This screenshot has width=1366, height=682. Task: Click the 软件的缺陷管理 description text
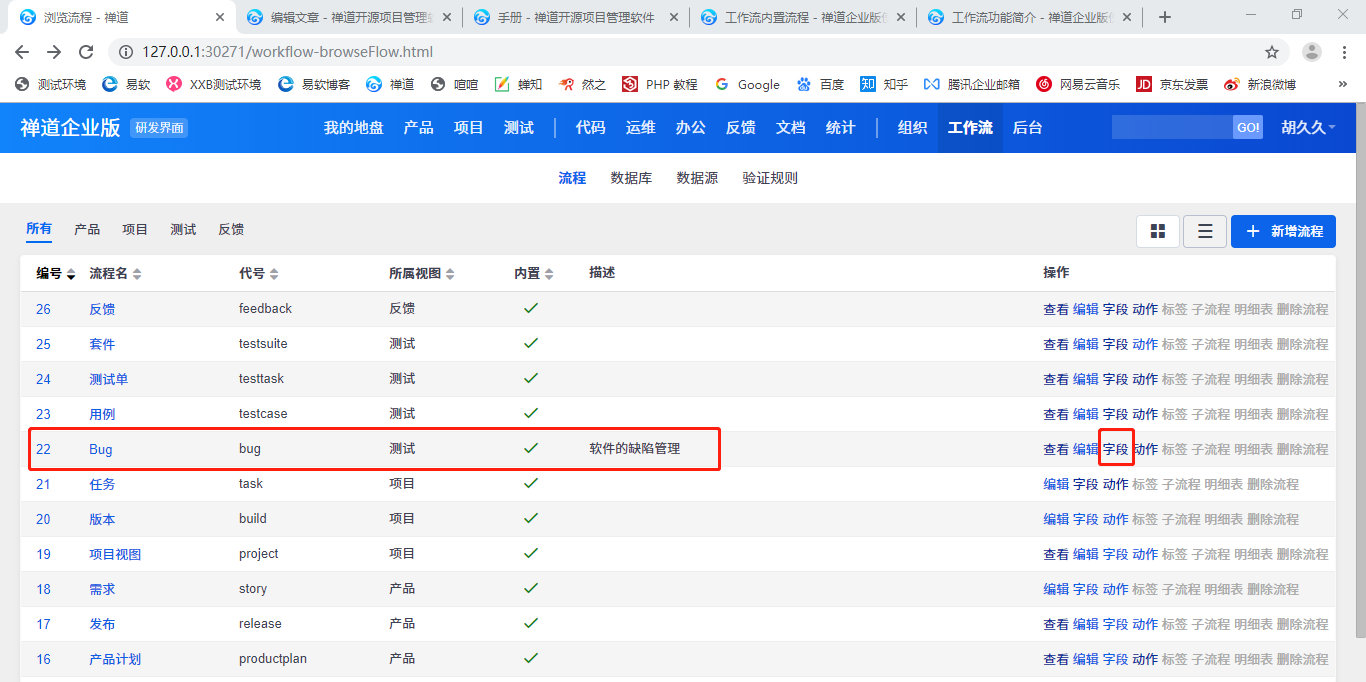click(635, 449)
